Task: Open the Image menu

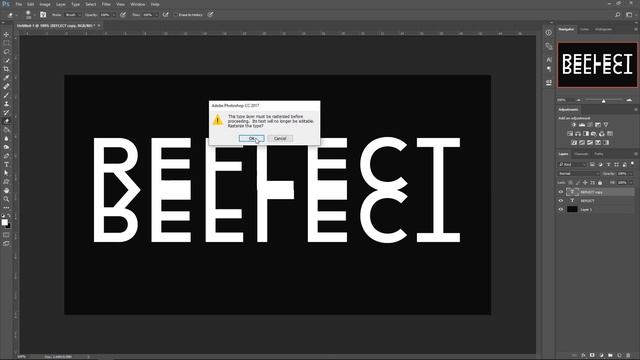Action: [45, 4]
